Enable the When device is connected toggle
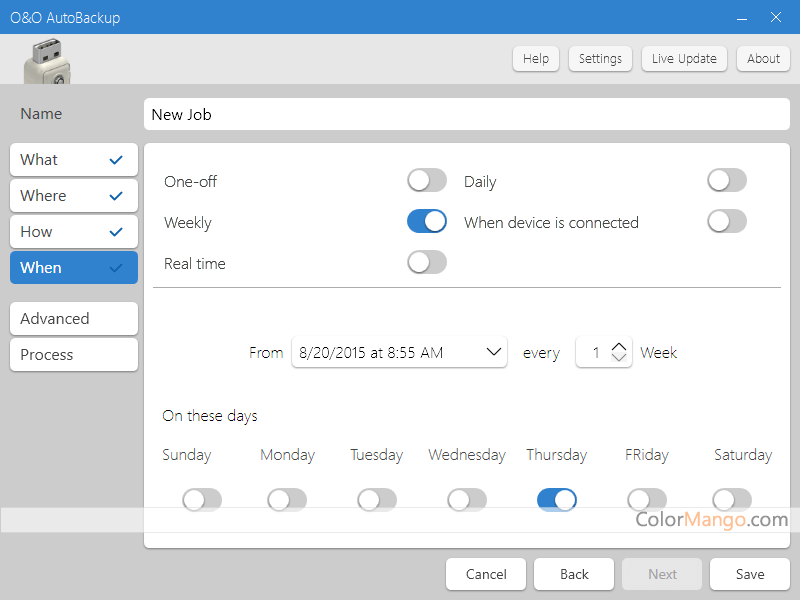800x600 pixels. pos(726,222)
